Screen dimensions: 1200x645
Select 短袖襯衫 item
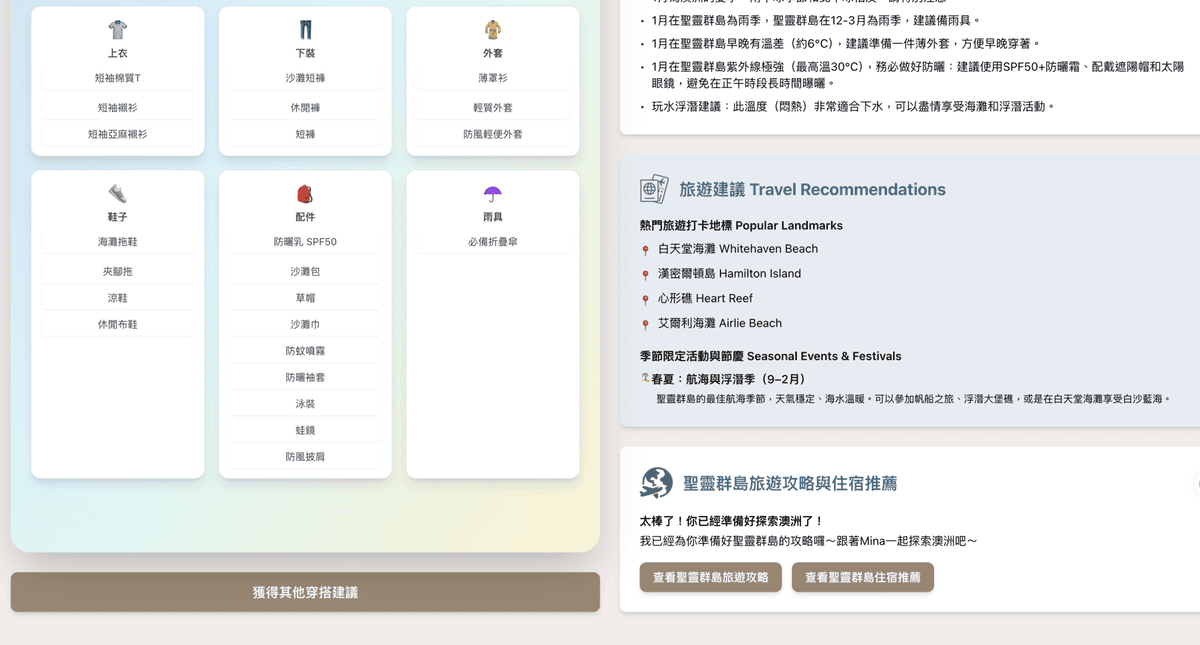point(118,107)
